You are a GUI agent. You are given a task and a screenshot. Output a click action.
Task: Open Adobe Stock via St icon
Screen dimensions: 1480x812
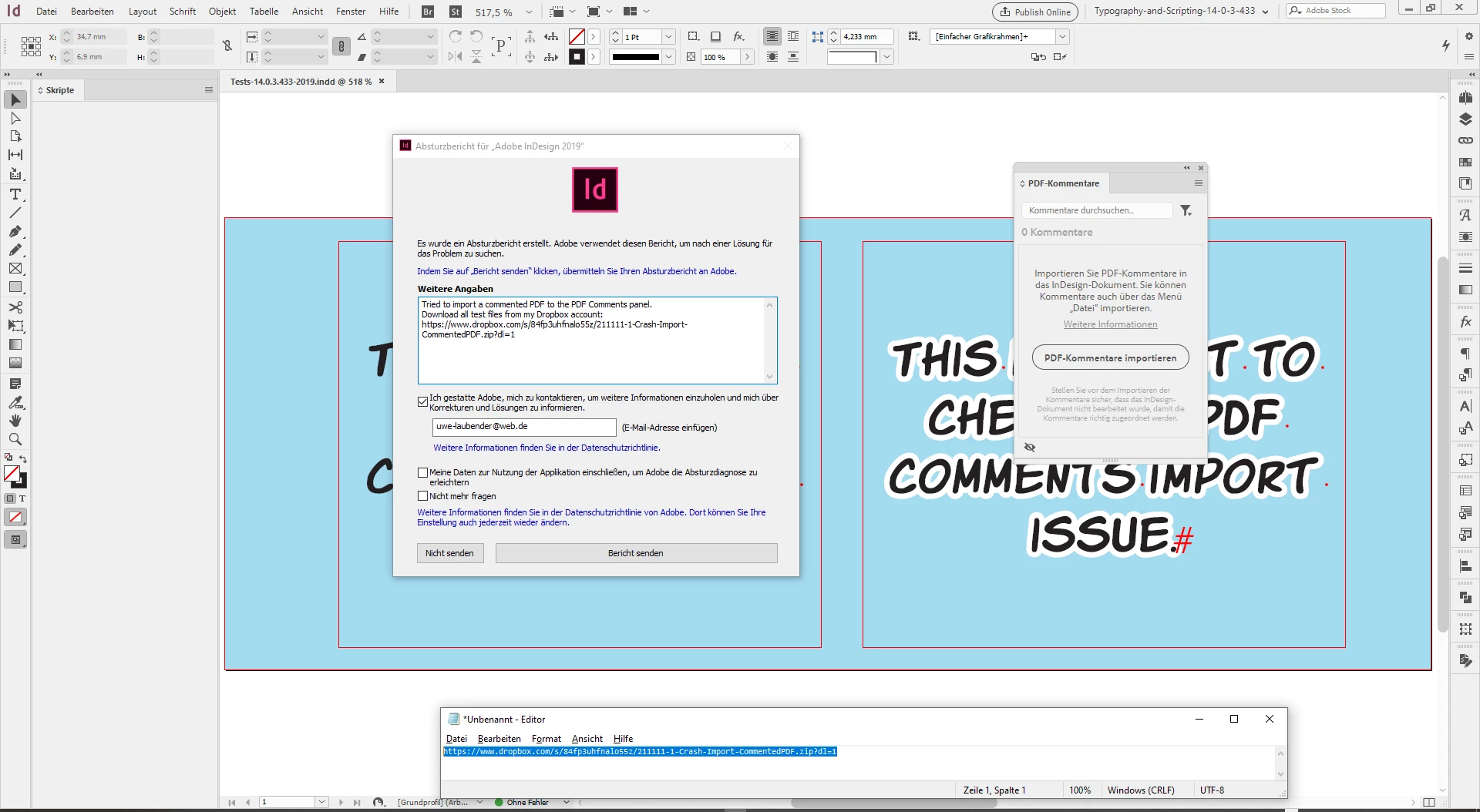pos(456,12)
